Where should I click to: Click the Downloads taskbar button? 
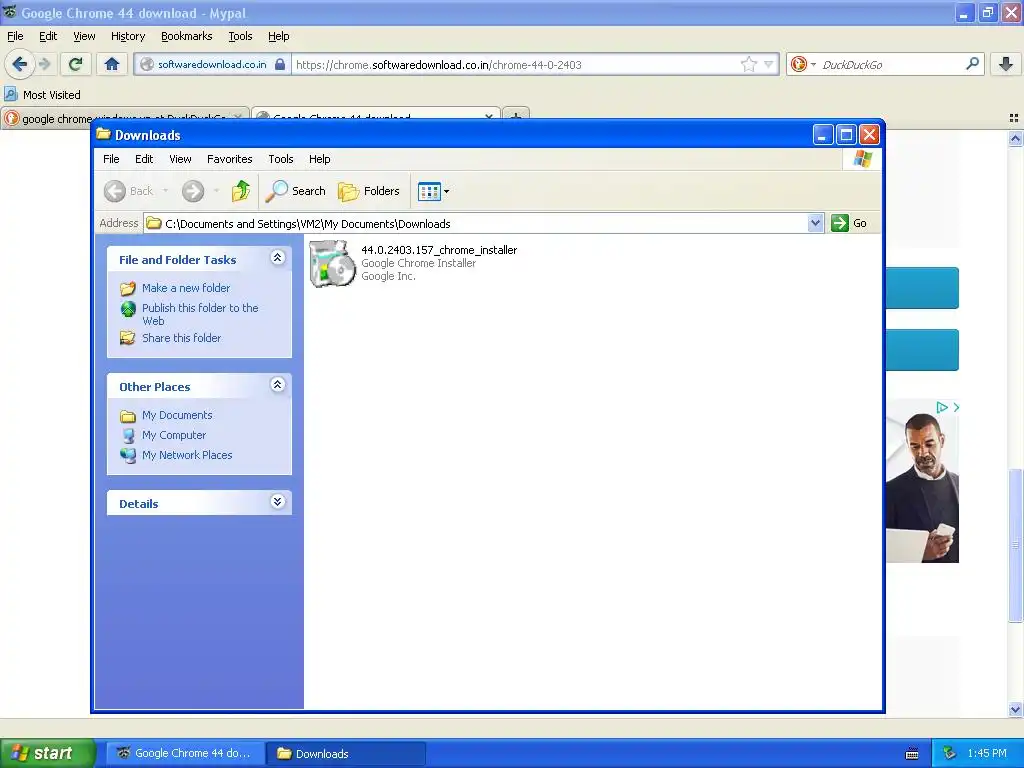tap(346, 753)
